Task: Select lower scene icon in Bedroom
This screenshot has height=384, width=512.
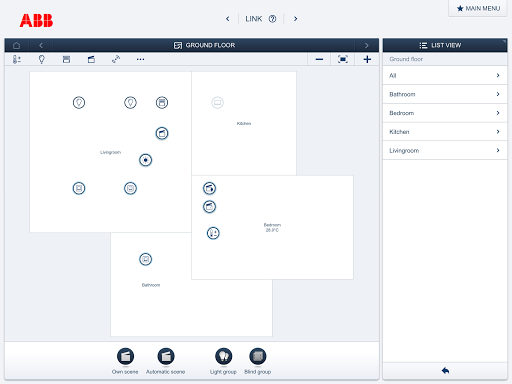Action: (209, 207)
